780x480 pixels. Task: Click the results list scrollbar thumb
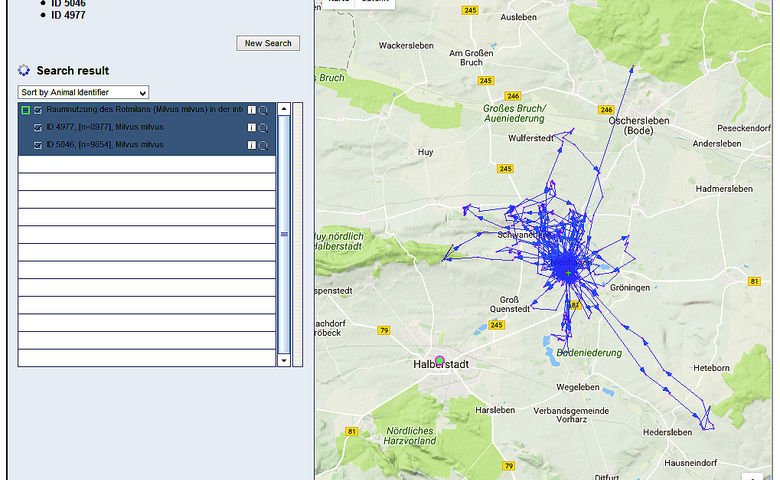point(284,234)
